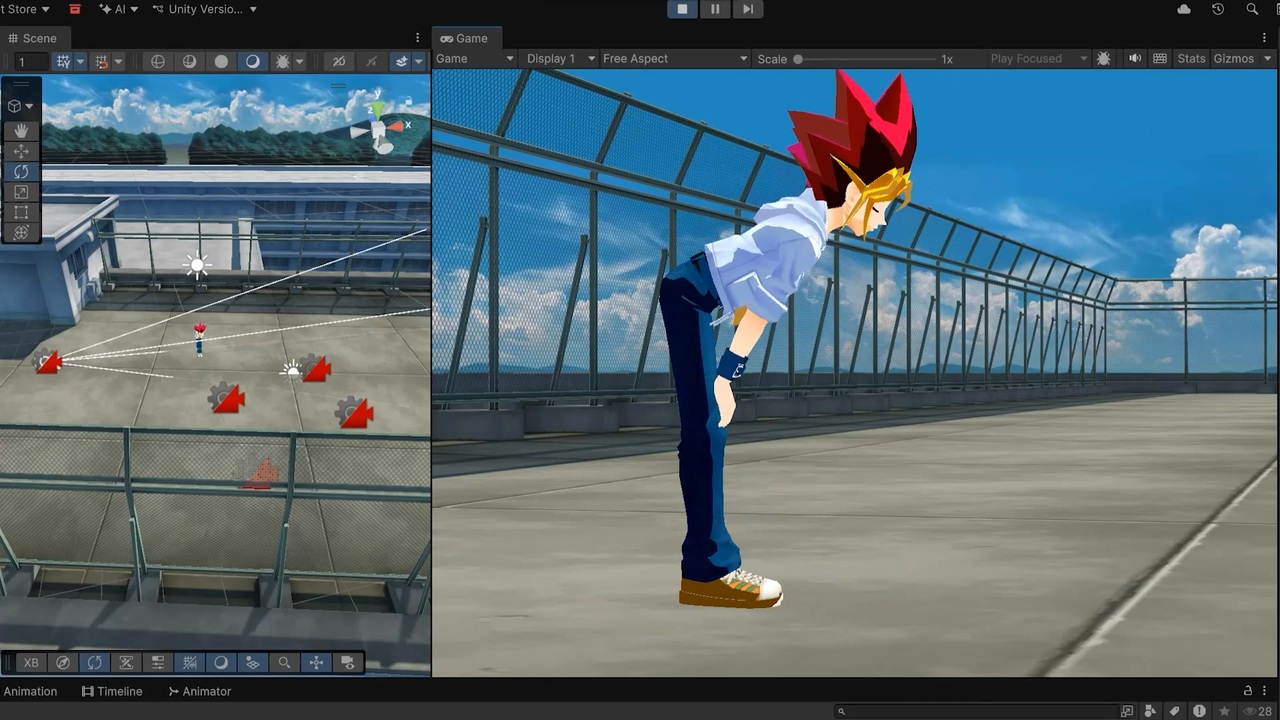Toggle Gizmos in the Game view
The height and width of the screenshot is (720, 1280).
1234,59
